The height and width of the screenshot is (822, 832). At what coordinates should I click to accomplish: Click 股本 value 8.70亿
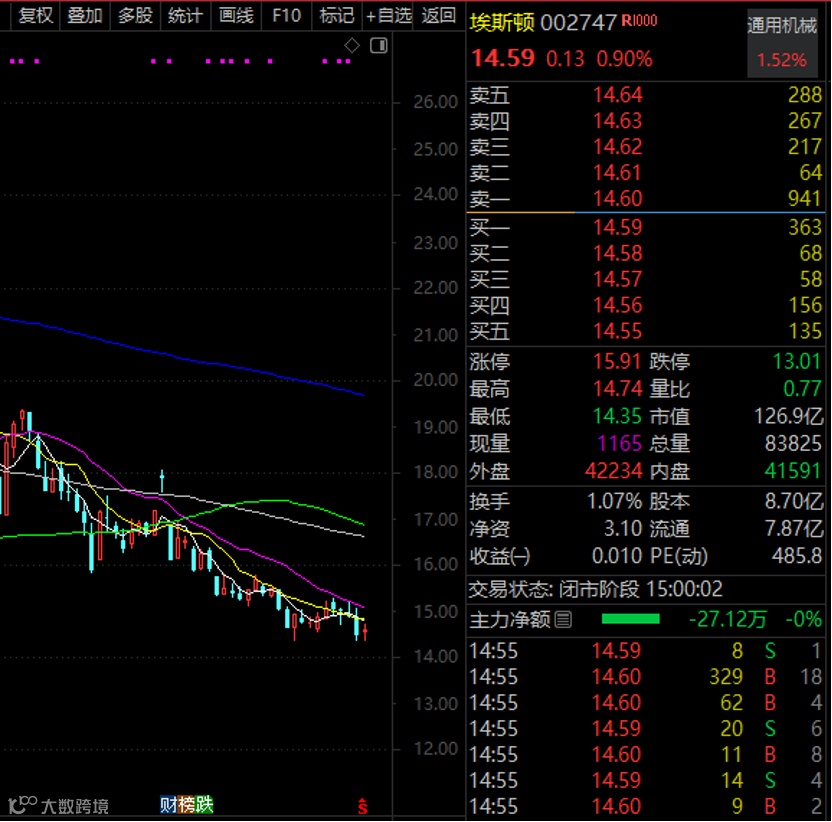point(794,501)
